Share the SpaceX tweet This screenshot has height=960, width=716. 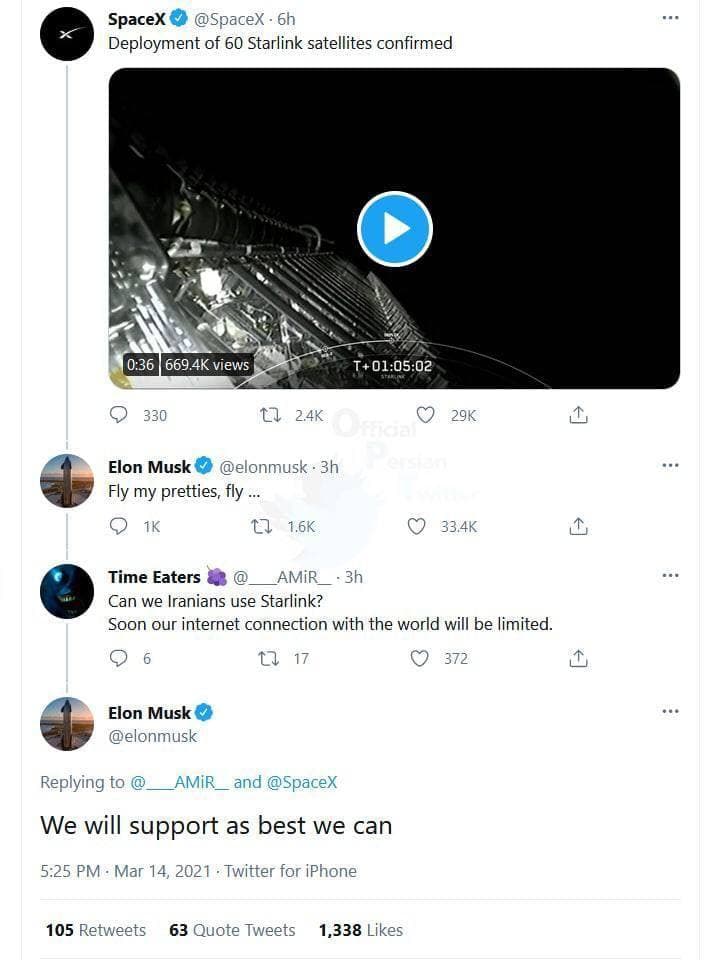click(578, 415)
